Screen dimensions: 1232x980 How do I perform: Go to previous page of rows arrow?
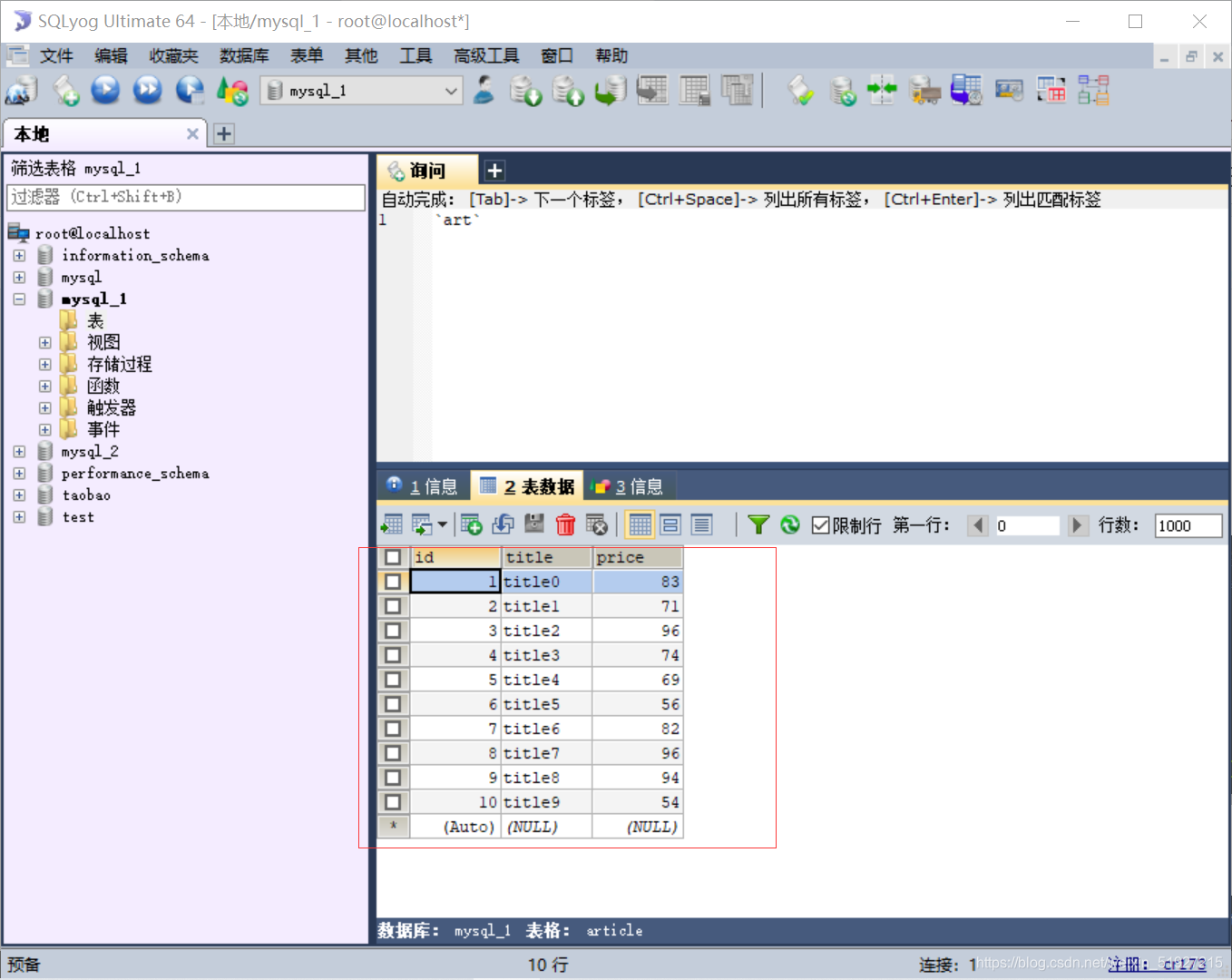[x=978, y=525]
